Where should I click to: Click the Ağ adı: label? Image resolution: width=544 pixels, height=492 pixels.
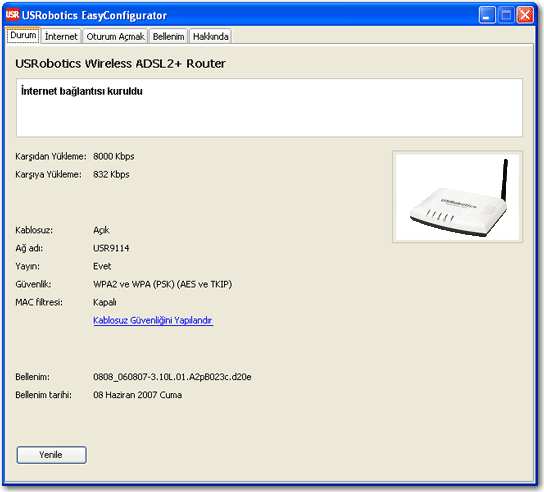click(29, 248)
